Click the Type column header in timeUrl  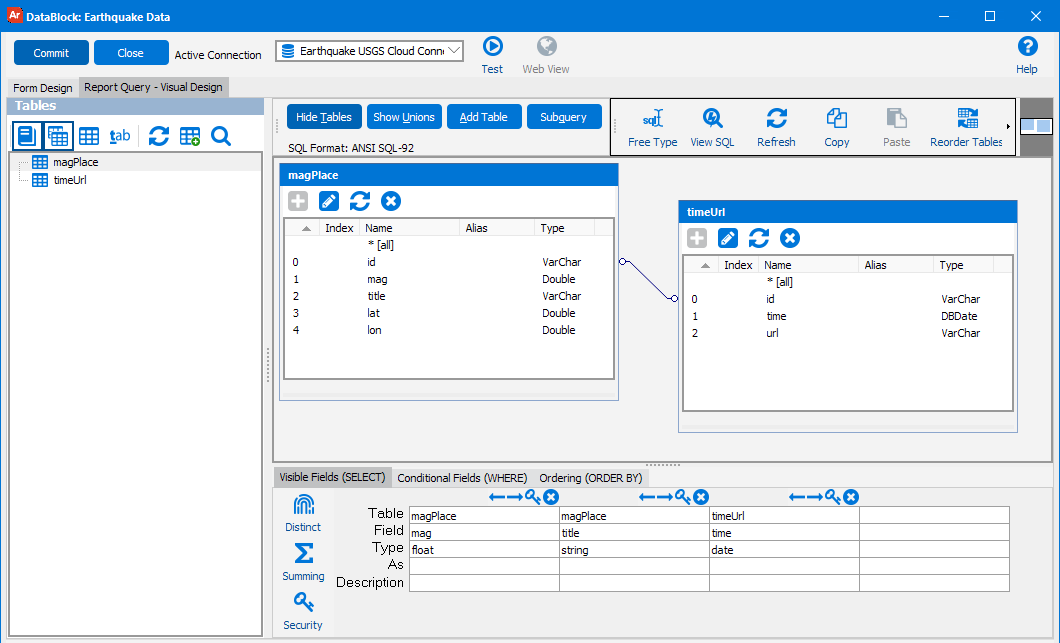pos(963,265)
